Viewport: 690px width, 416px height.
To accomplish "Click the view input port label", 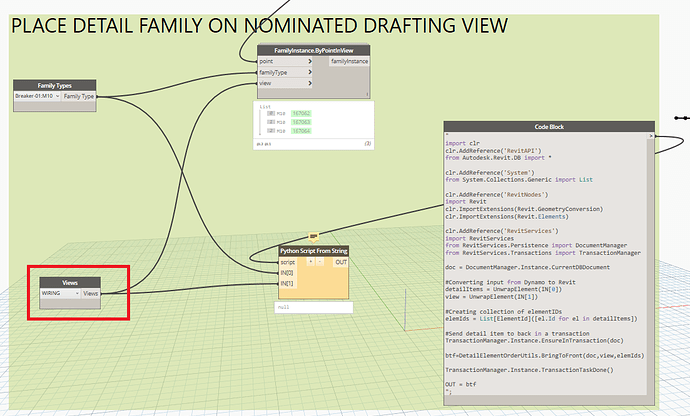I will coord(265,83).
